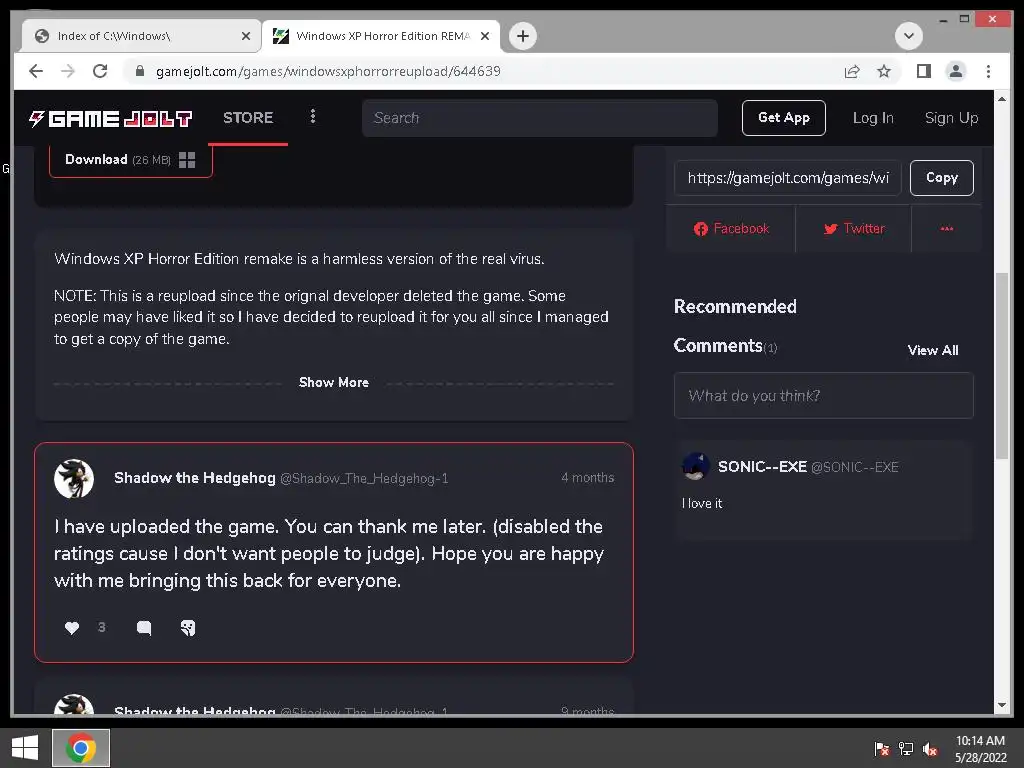
Task: Open the three-dot menu beside STORE
Action: pyautogui.click(x=313, y=116)
